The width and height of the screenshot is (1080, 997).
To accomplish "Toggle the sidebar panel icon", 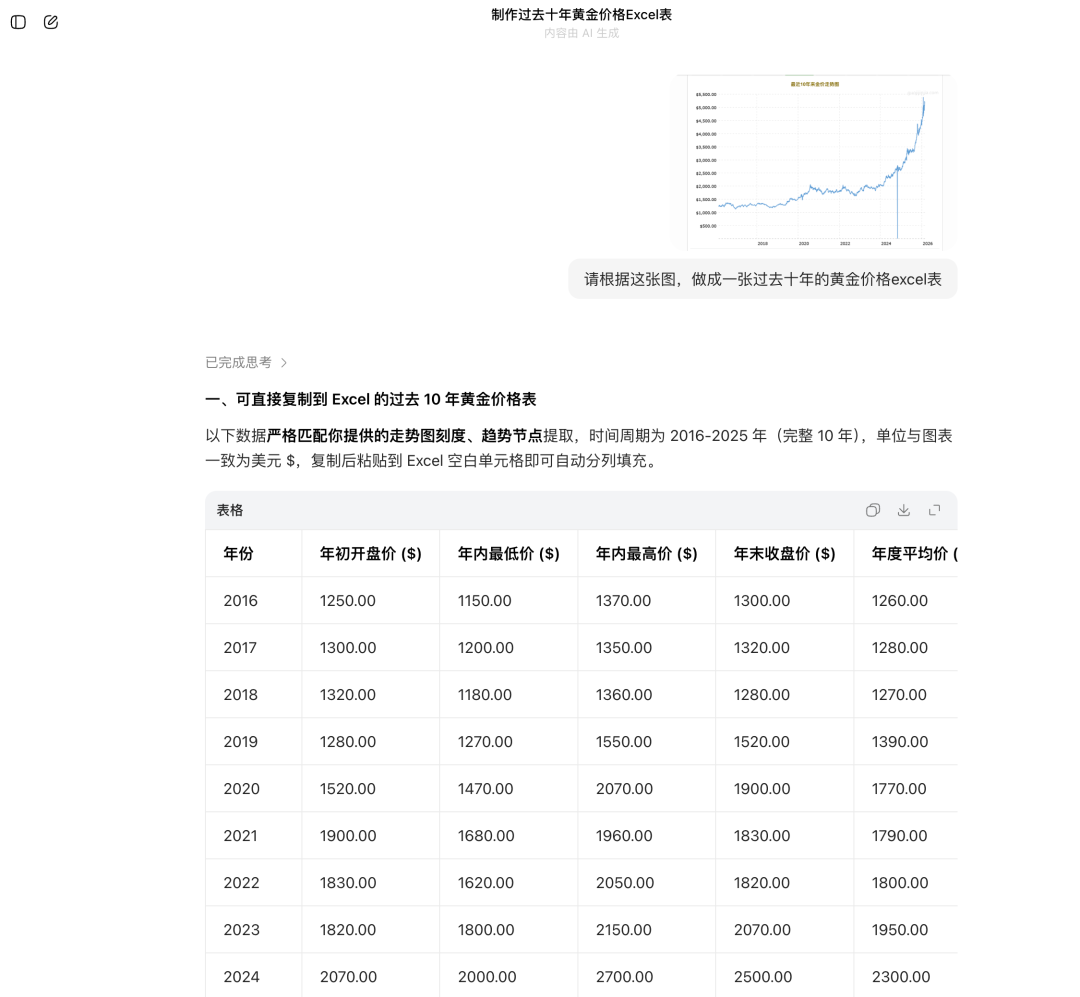I will pyautogui.click(x=18, y=22).
